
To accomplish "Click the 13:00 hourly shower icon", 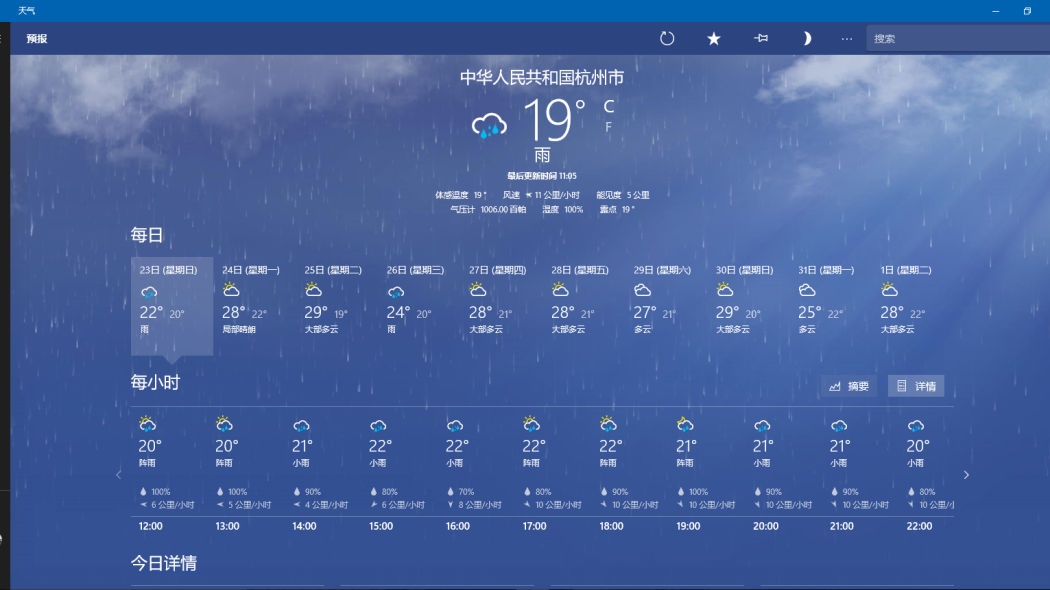I will (x=224, y=424).
